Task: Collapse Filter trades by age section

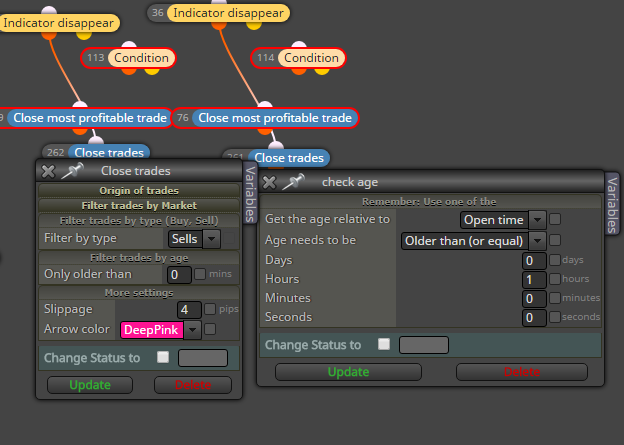Action: coord(139,258)
